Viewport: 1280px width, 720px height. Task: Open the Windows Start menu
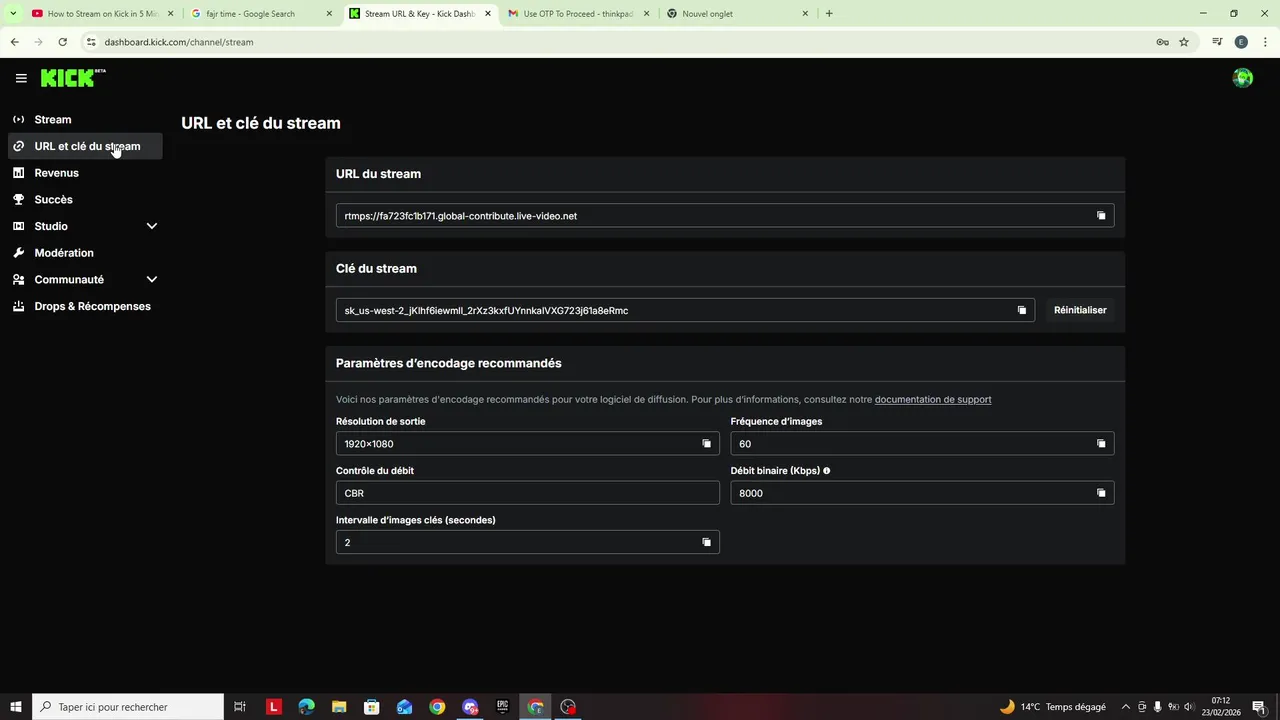(x=15, y=707)
